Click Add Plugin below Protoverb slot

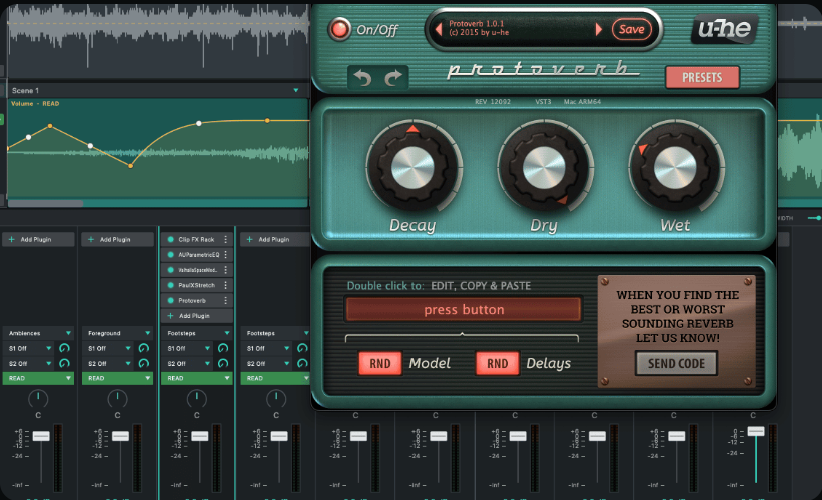pos(197,316)
